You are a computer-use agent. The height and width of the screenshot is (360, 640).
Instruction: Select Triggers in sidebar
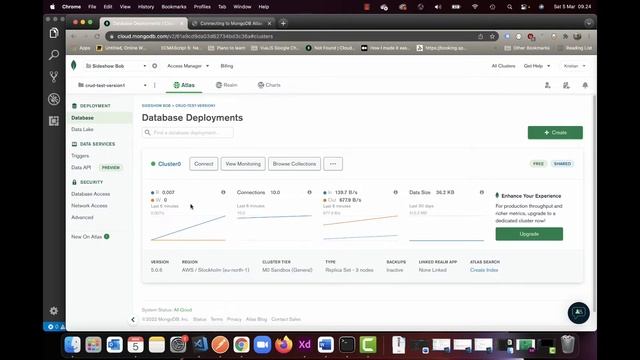pyautogui.click(x=80, y=156)
